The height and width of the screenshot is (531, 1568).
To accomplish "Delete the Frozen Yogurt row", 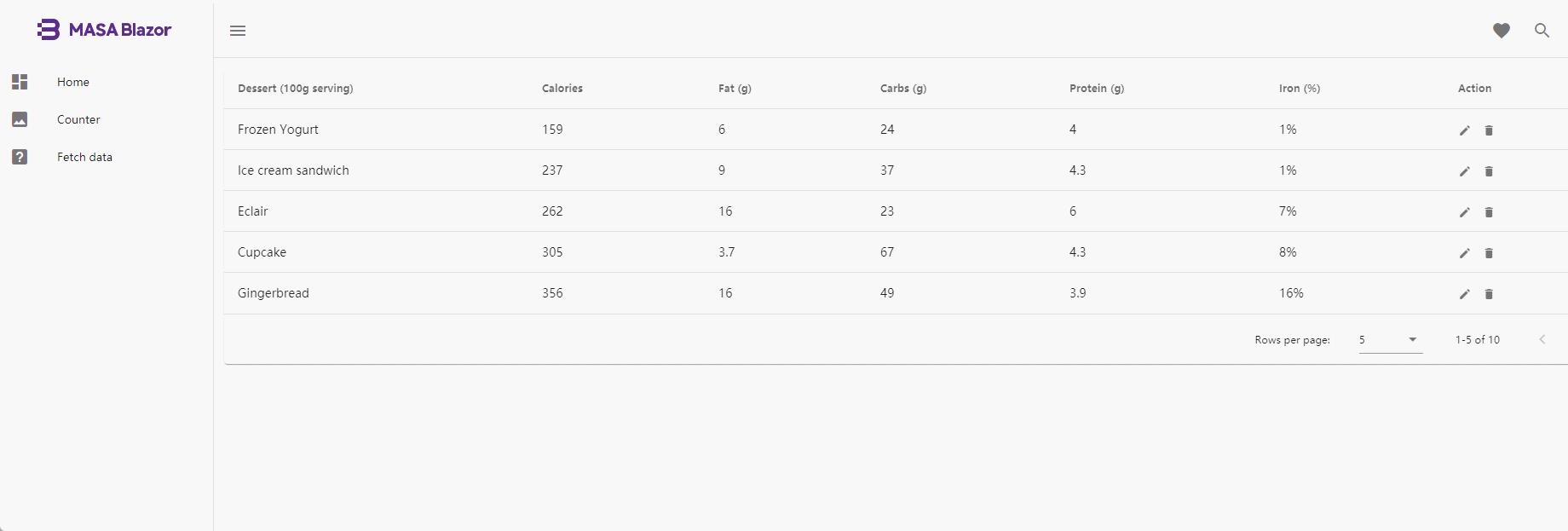I will [x=1489, y=130].
